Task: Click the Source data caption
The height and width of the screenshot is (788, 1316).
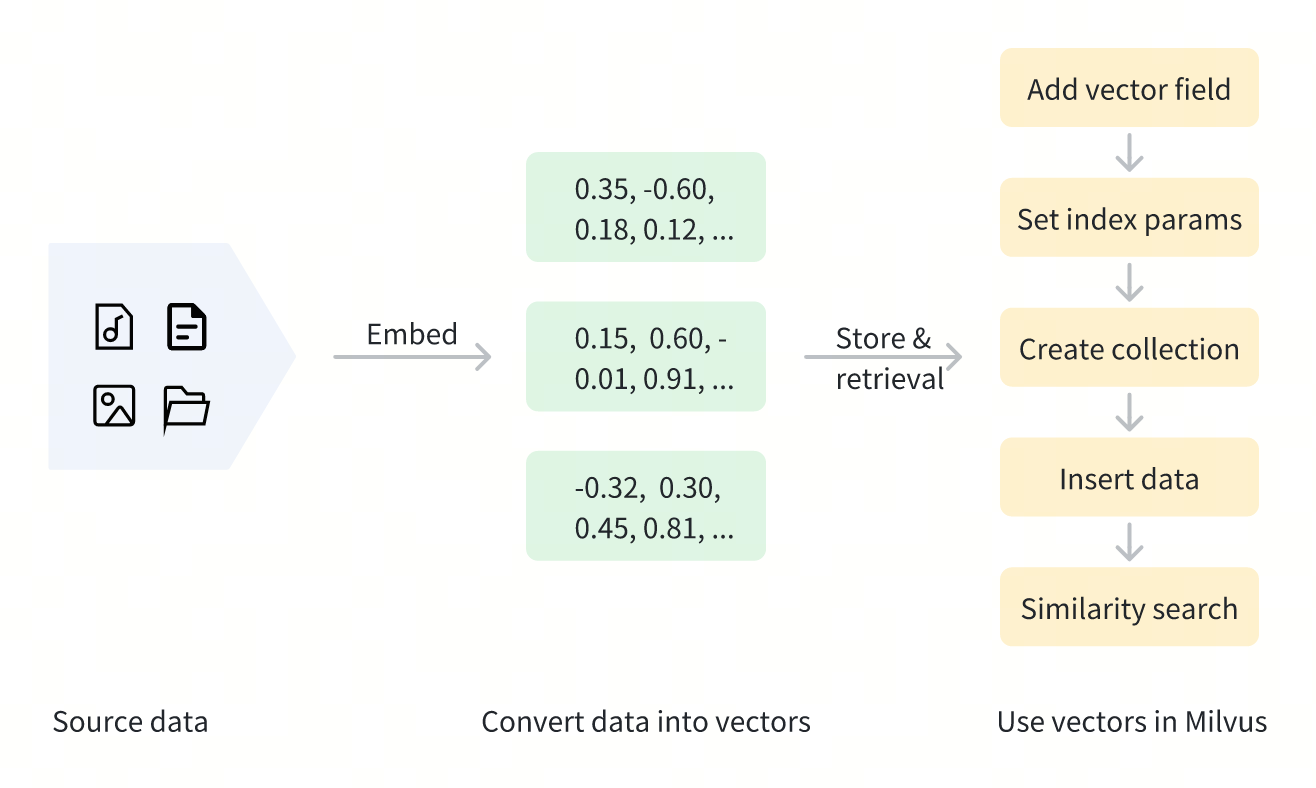Action: (x=130, y=722)
